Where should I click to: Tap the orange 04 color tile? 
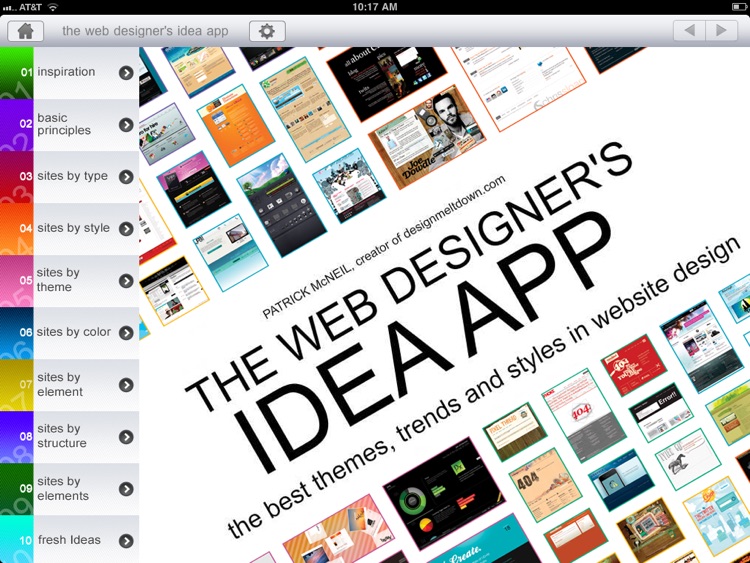[17, 229]
